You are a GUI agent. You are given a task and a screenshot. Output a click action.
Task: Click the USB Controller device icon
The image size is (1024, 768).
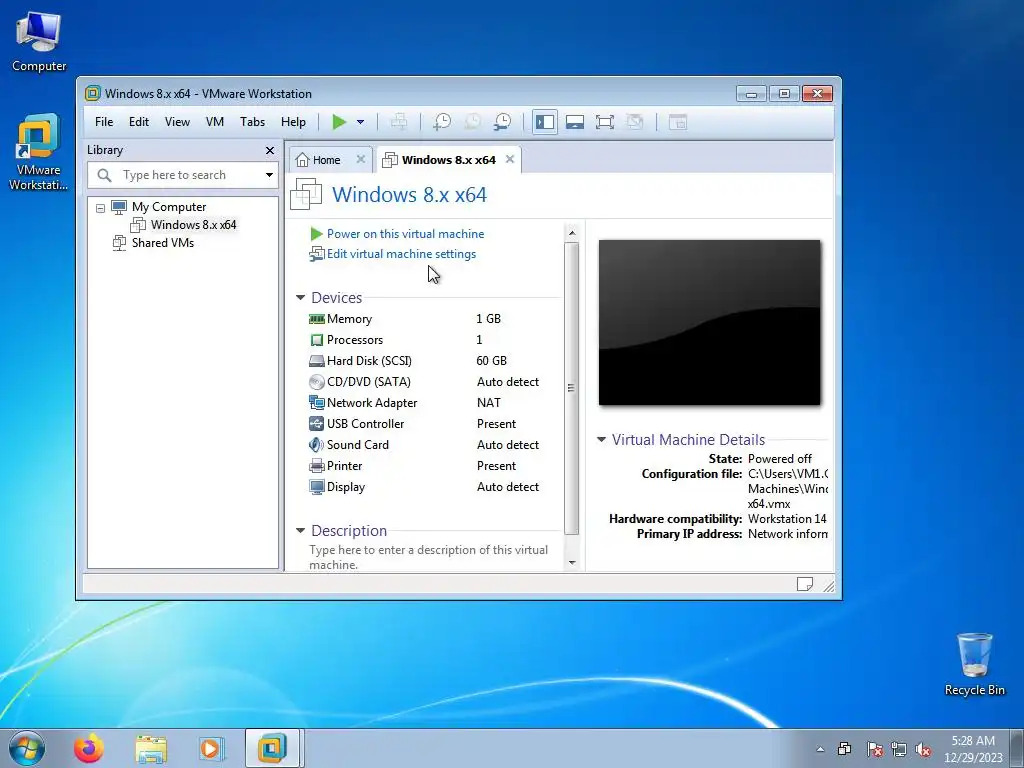(317, 424)
